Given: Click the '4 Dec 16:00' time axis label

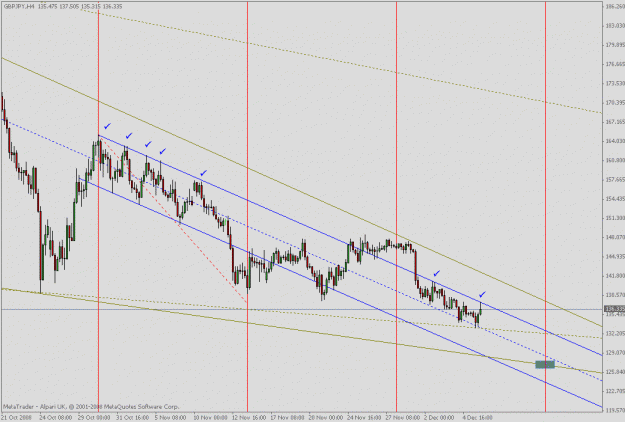Looking at the screenshot, I should click(478, 418).
